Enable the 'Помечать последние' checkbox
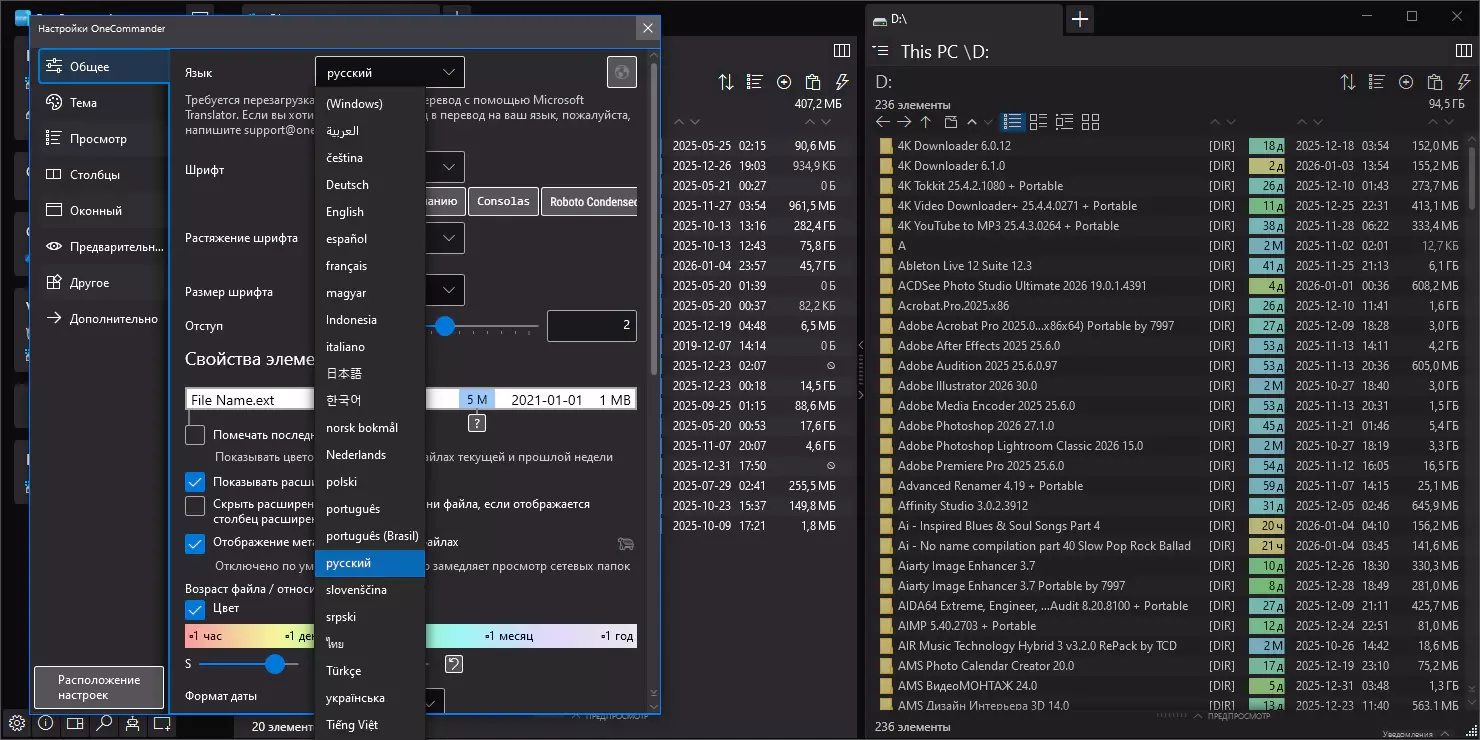Viewport: 1480px width, 740px height. [195, 435]
